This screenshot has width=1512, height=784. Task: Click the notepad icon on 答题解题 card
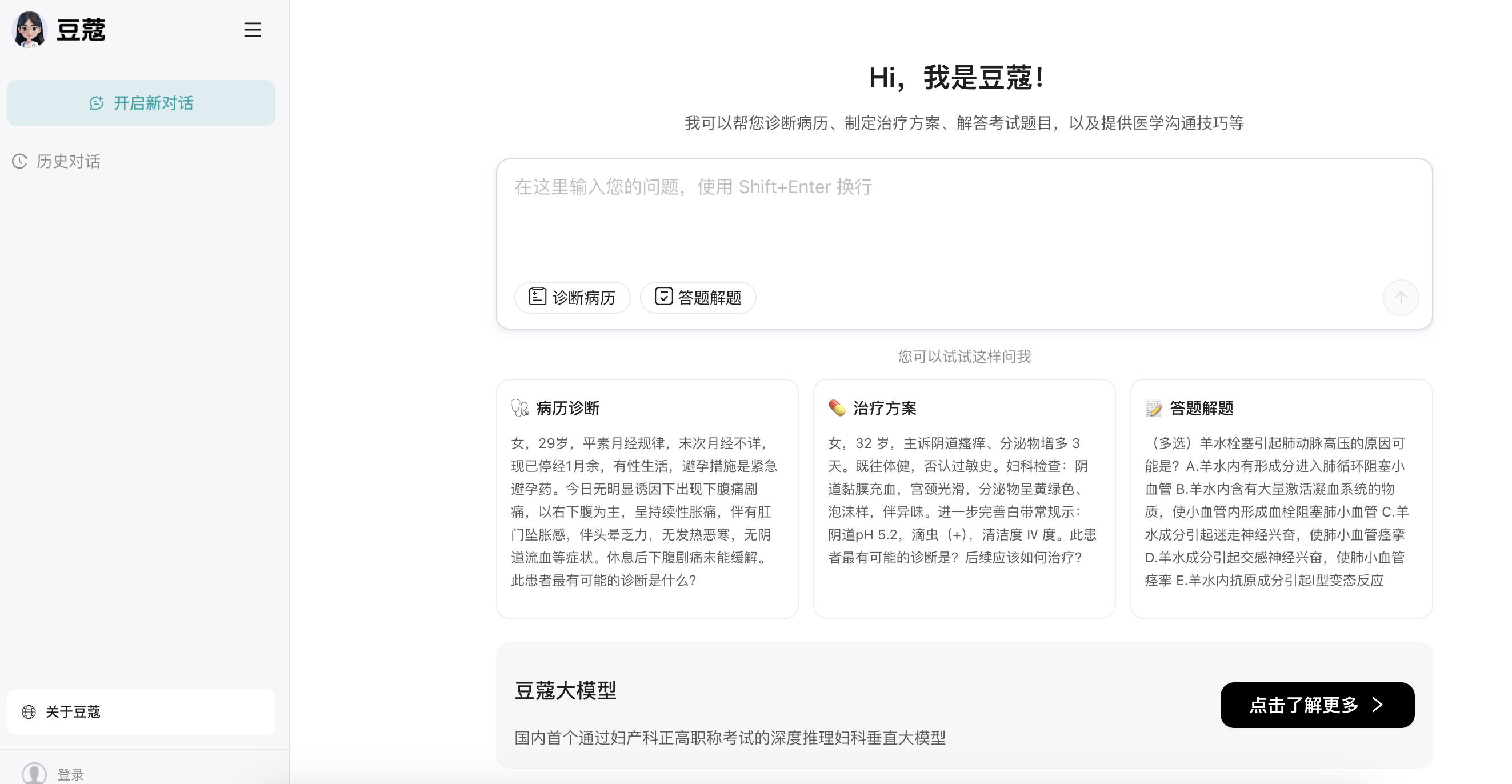1154,408
